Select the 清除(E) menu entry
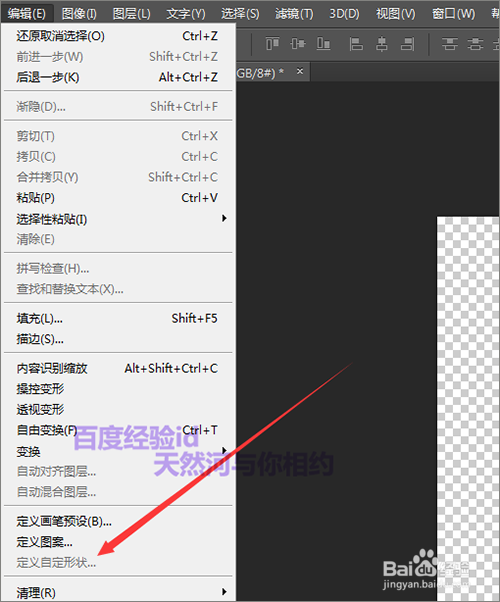Screen dimensions: 500x602 118,240
